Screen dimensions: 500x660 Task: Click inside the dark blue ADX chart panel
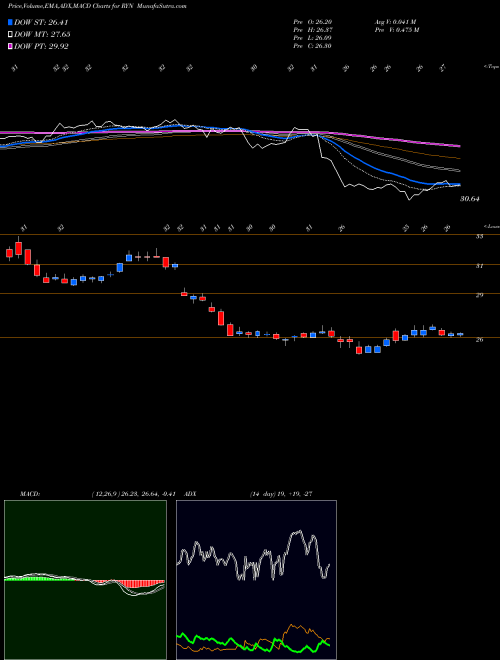click(256, 580)
